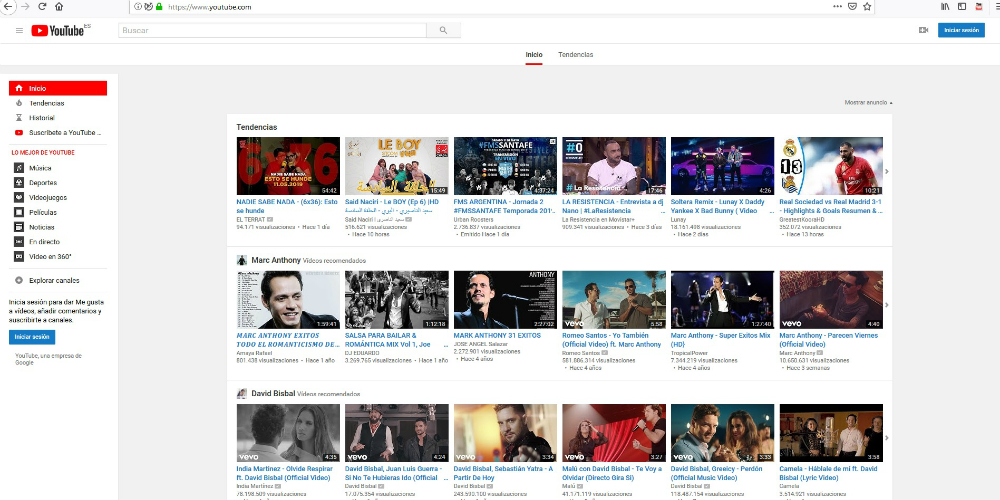
Task: Open Le BOY video thumbnail
Action: click(x=397, y=166)
